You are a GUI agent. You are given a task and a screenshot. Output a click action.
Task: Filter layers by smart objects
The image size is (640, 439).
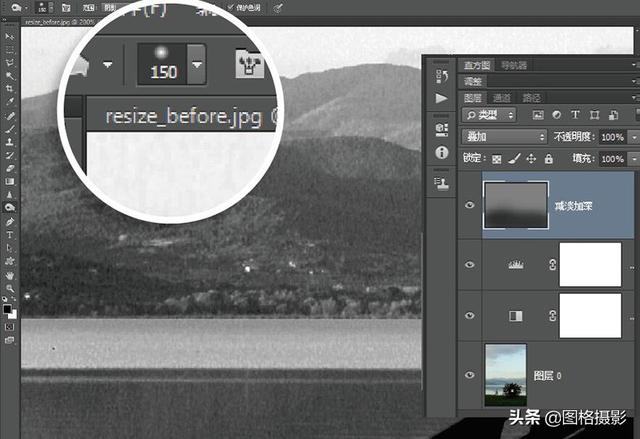(613, 115)
